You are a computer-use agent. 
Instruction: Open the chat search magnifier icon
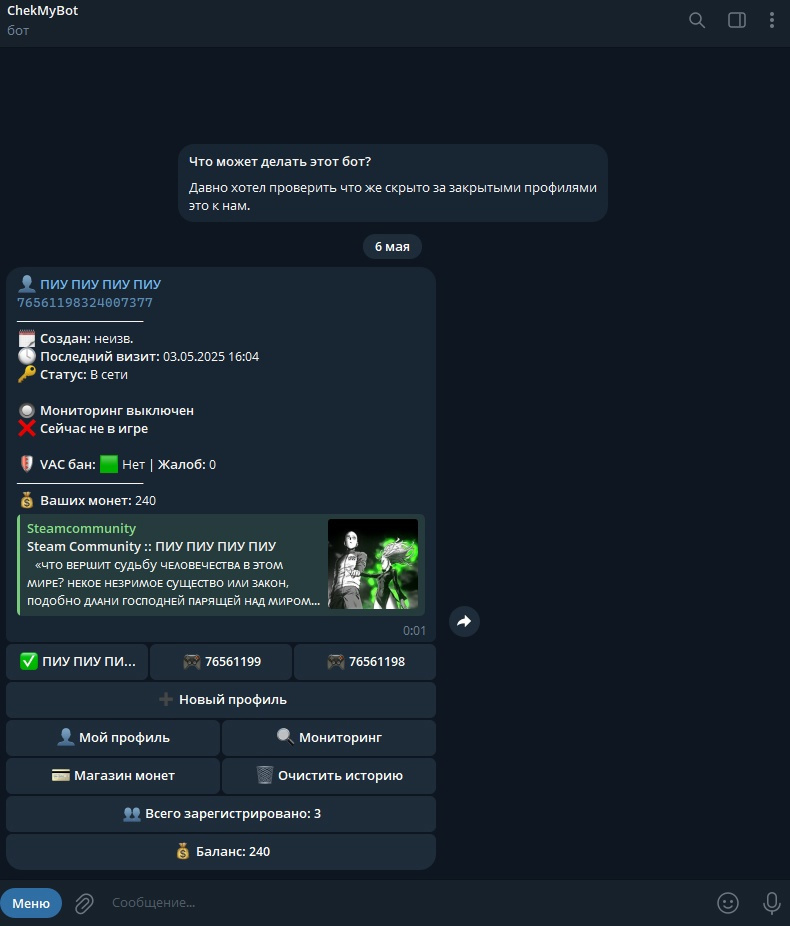(697, 21)
